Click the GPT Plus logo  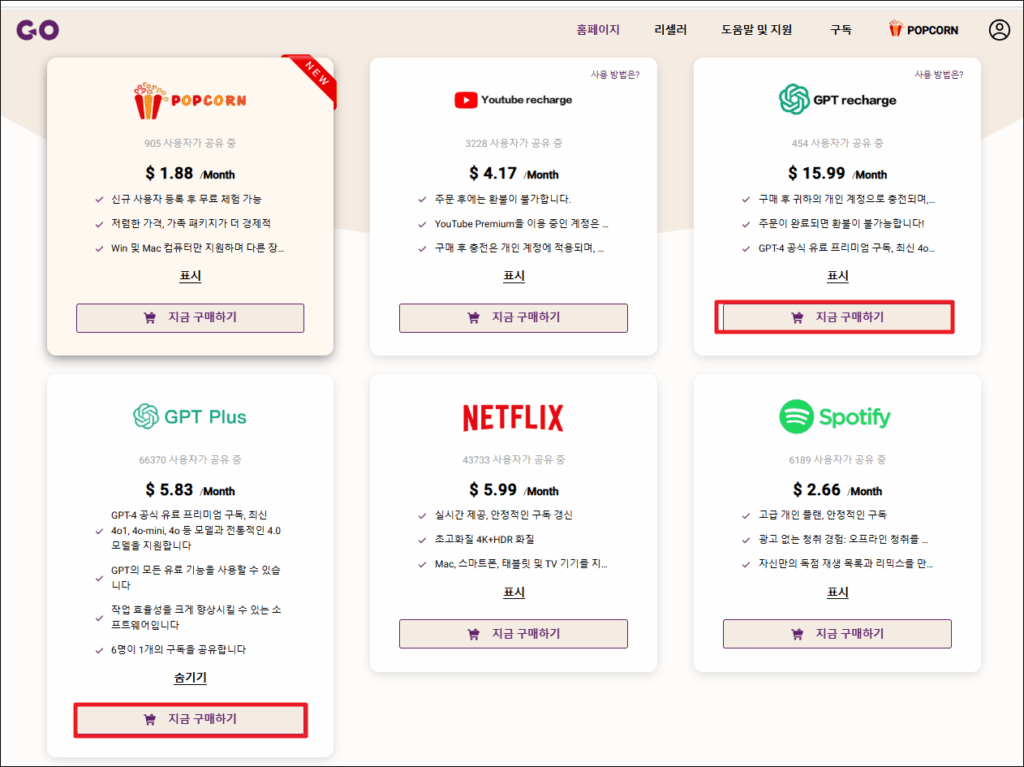[190, 416]
